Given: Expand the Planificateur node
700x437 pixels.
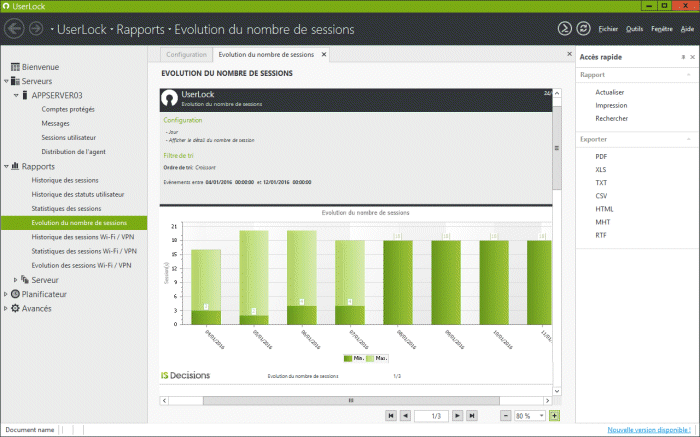Looking at the screenshot, I should [5, 294].
